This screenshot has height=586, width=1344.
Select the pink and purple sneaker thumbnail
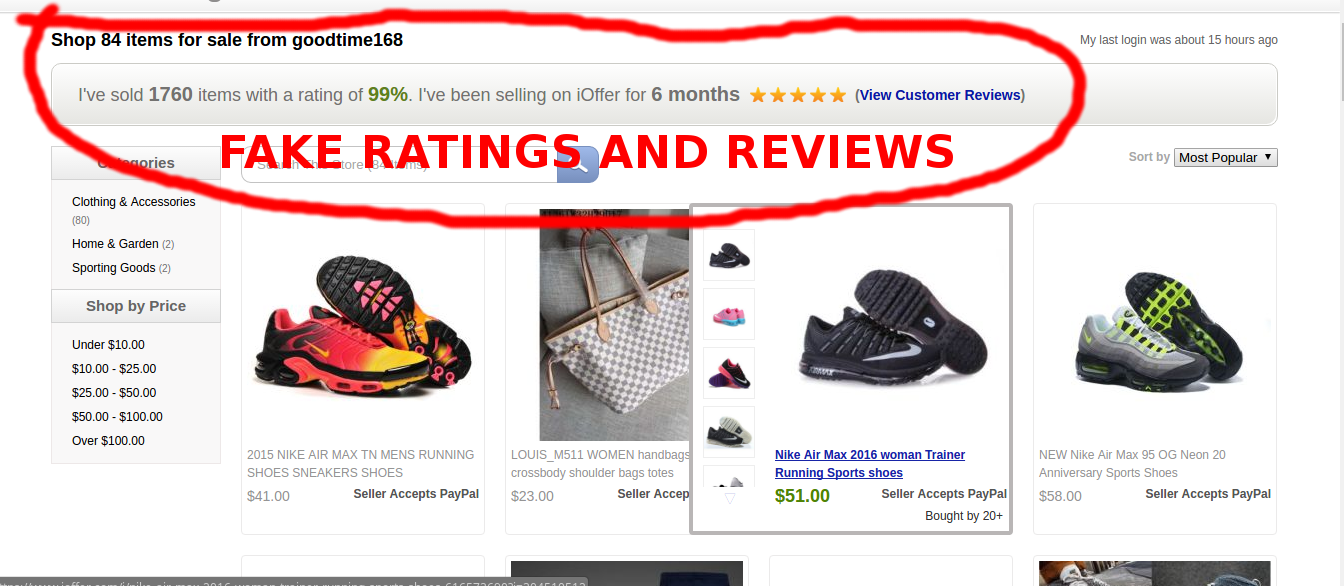pos(729,373)
